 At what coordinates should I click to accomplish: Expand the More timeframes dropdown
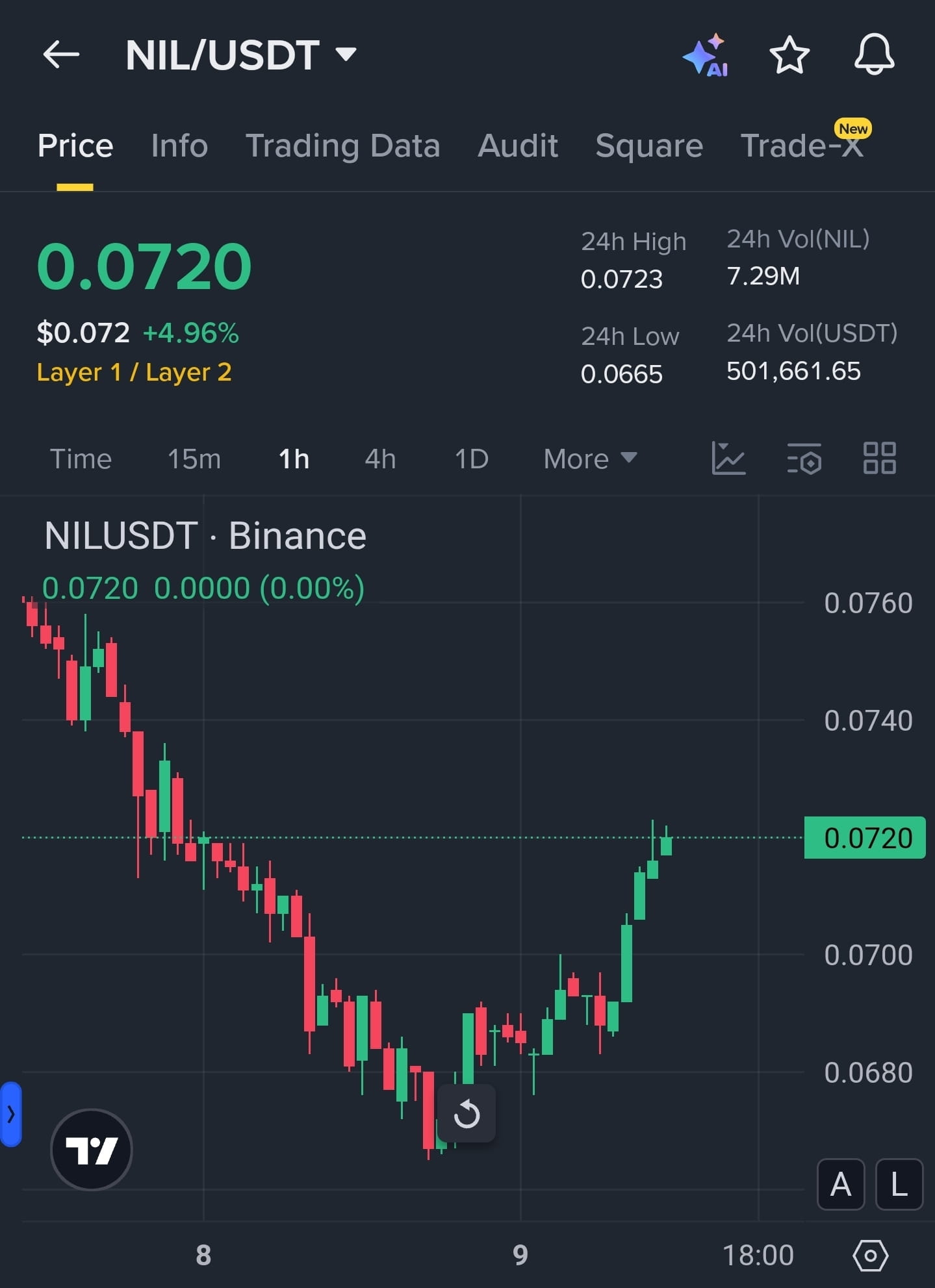click(590, 459)
